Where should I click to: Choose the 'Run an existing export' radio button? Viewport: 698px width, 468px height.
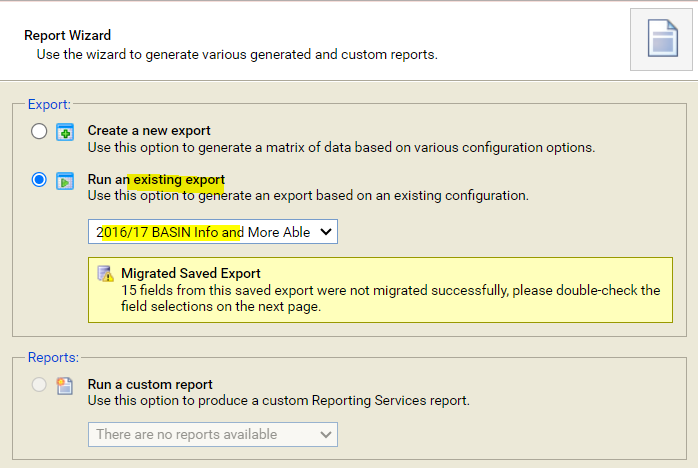point(39,180)
